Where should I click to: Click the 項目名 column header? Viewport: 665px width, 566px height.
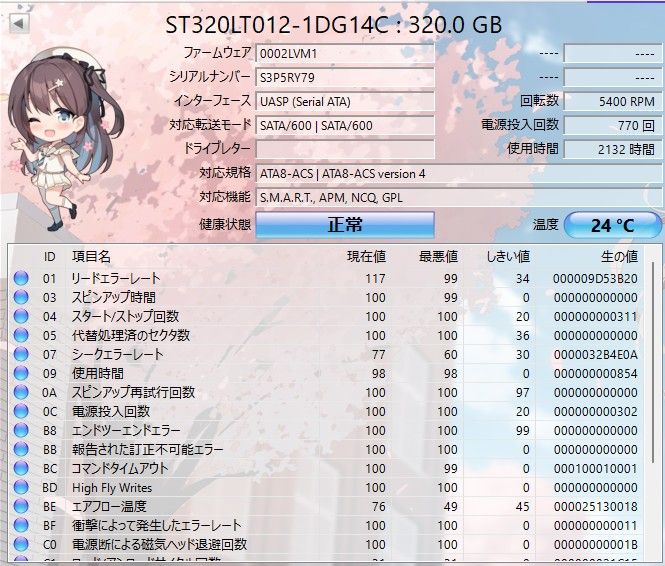[x=91, y=257]
